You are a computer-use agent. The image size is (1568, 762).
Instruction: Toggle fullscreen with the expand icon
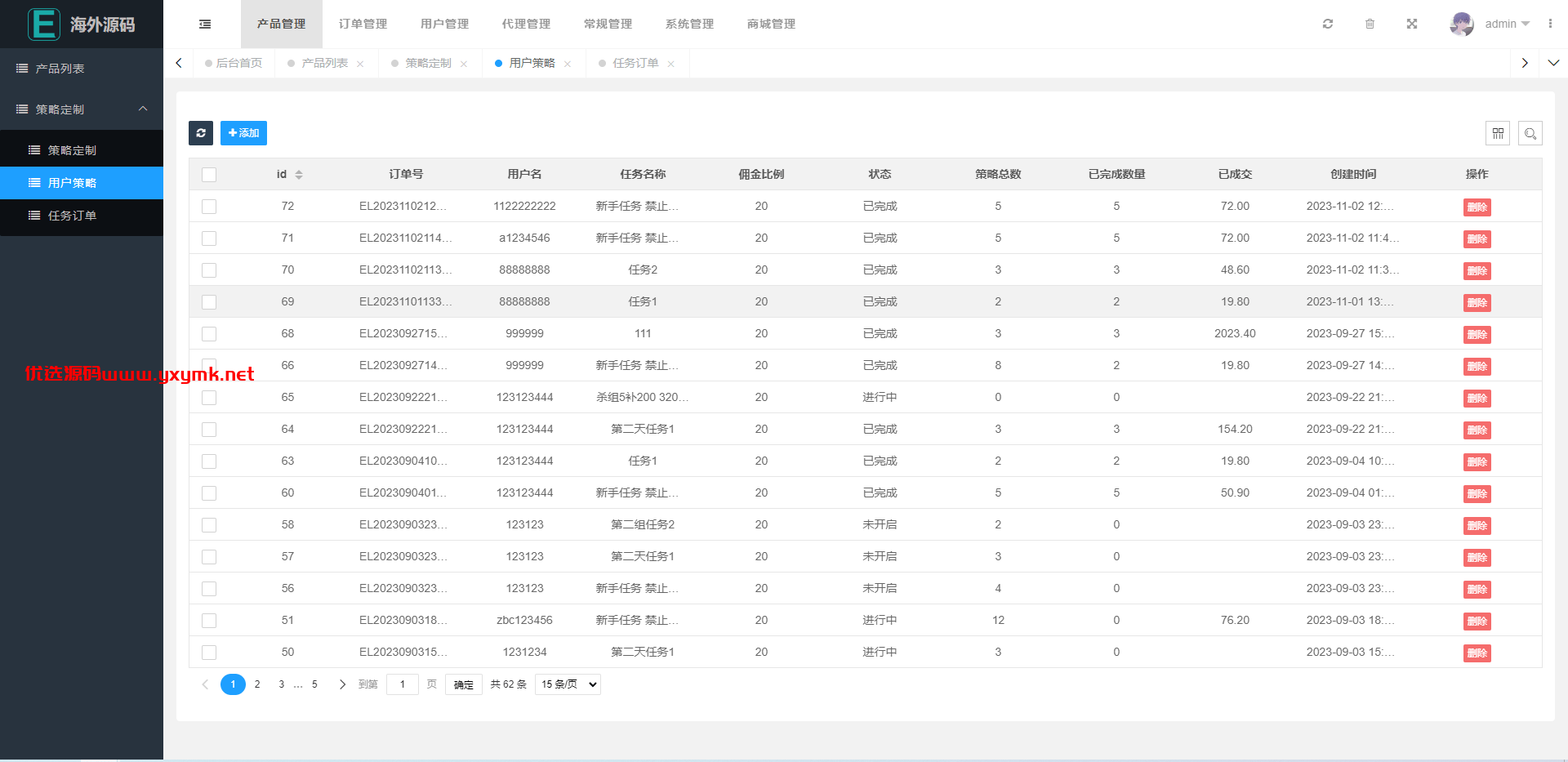pyautogui.click(x=1412, y=24)
